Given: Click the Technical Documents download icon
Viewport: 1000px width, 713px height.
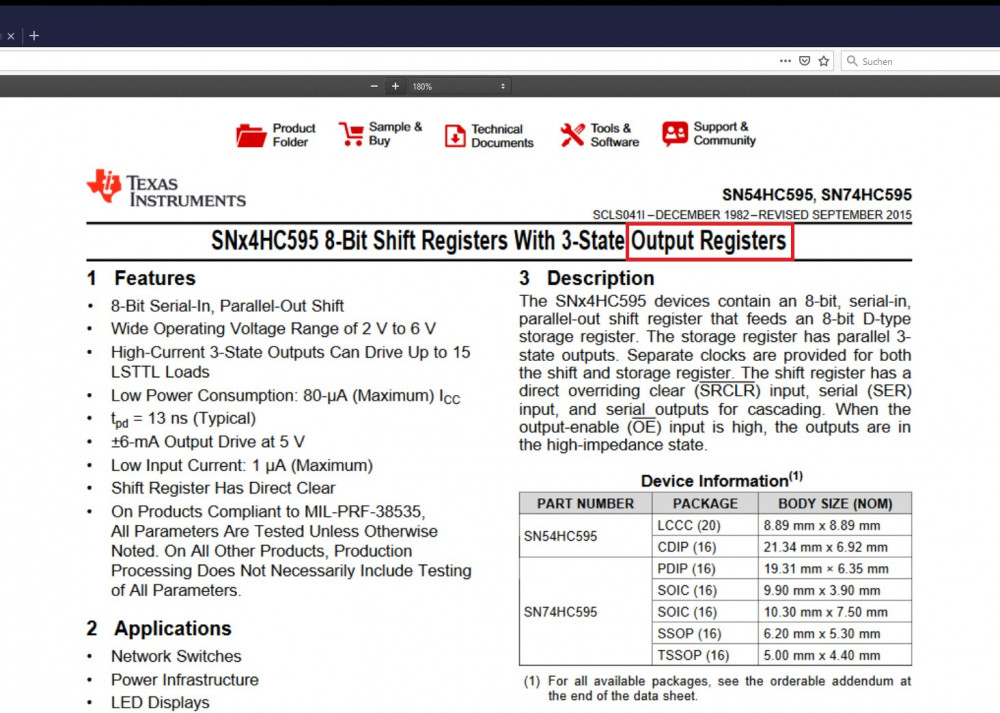Looking at the screenshot, I should click(455, 136).
